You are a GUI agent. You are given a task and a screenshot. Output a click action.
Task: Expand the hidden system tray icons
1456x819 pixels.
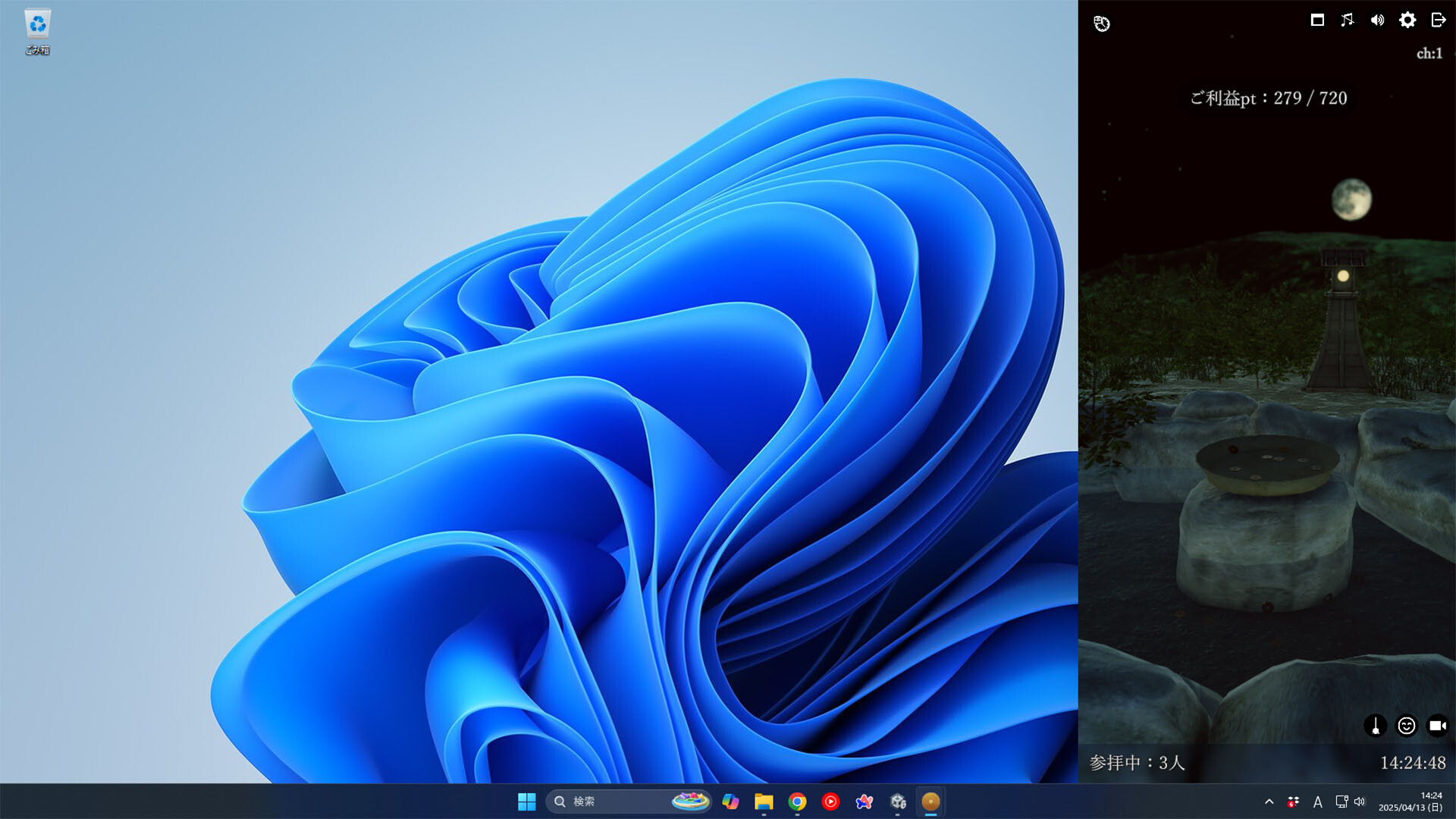[x=1269, y=802]
